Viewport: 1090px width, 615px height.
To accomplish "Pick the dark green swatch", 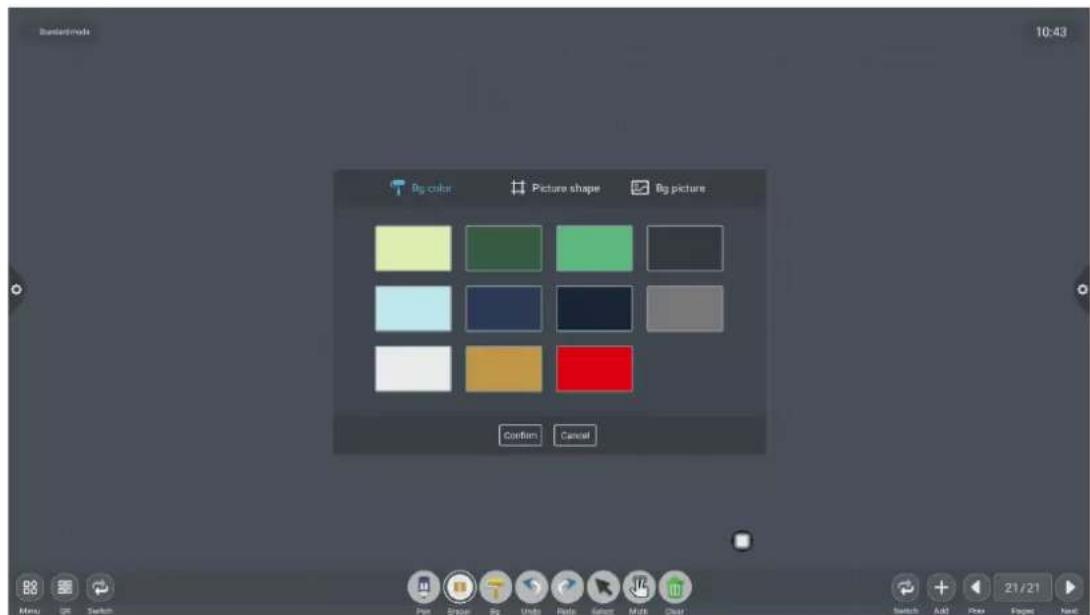I will tap(504, 248).
